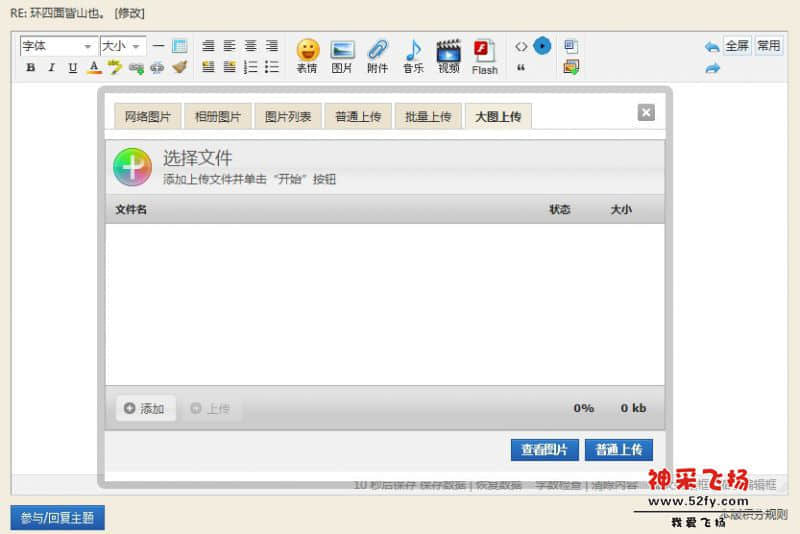
Task: Open the 大小 font size dropdown
Action: coord(123,46)
